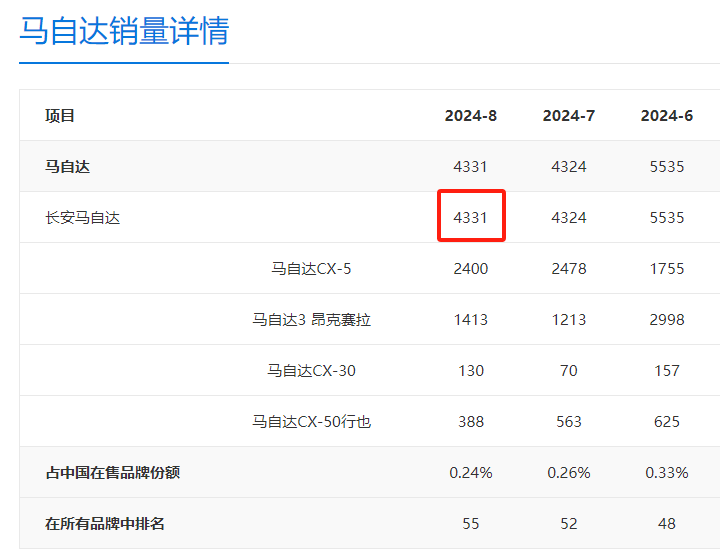This screenshot has height=557, width=720.
Task: Open the 马自达CX-30 model link
Action: [311, 371]
